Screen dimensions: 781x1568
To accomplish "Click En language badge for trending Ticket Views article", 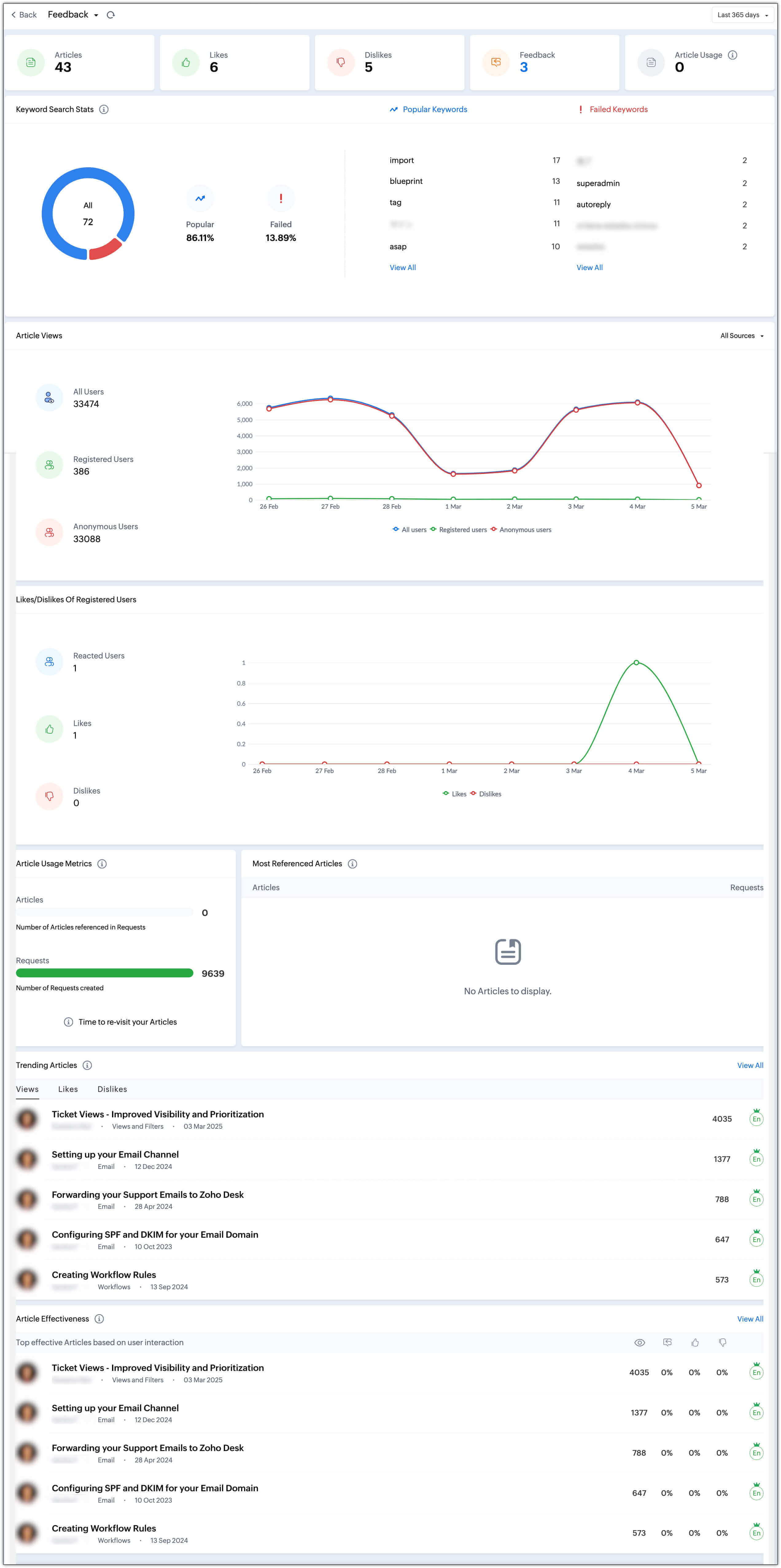I will [756, 1118].
